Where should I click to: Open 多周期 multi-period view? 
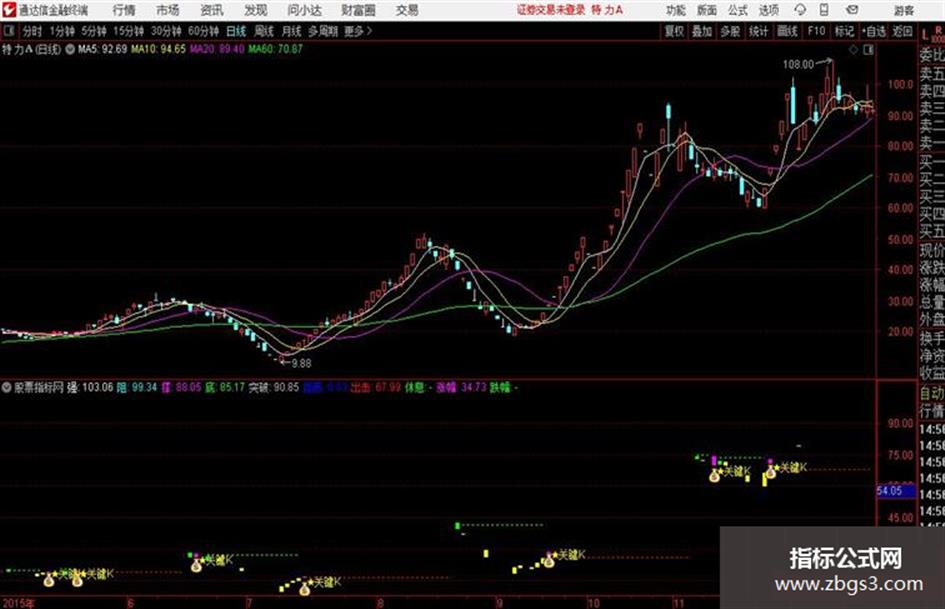pos(323,31)
